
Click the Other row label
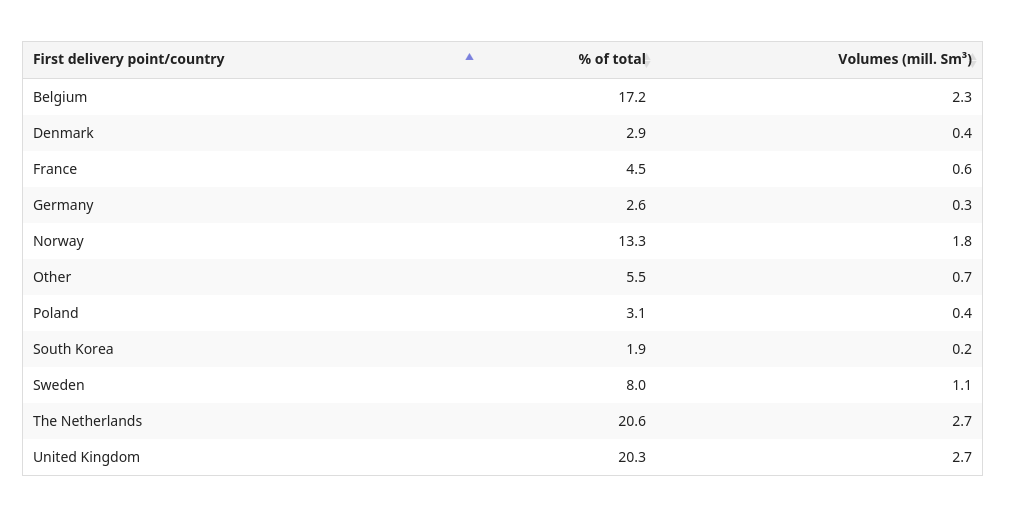52,277
